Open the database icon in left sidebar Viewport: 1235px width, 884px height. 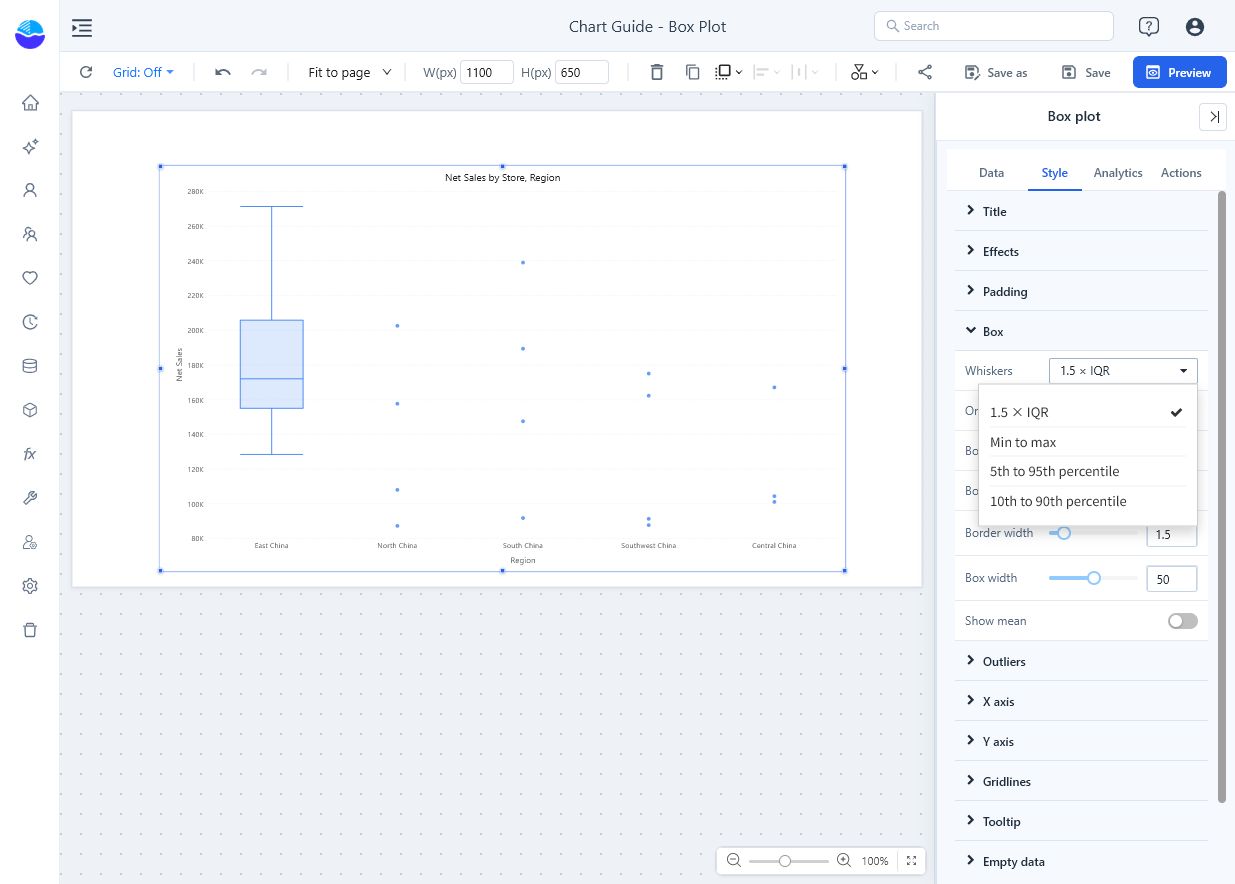coord(30,366)
